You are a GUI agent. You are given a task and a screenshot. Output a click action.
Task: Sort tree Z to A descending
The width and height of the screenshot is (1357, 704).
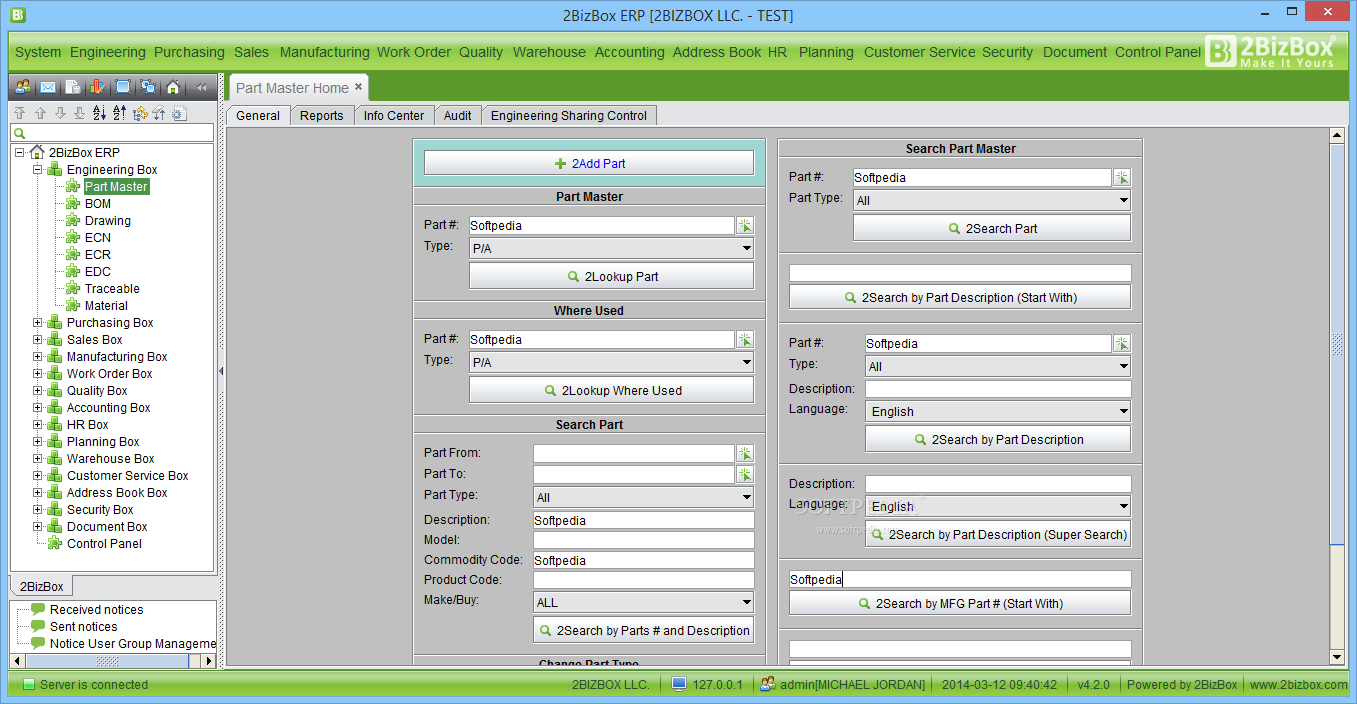tap(120, 113)
